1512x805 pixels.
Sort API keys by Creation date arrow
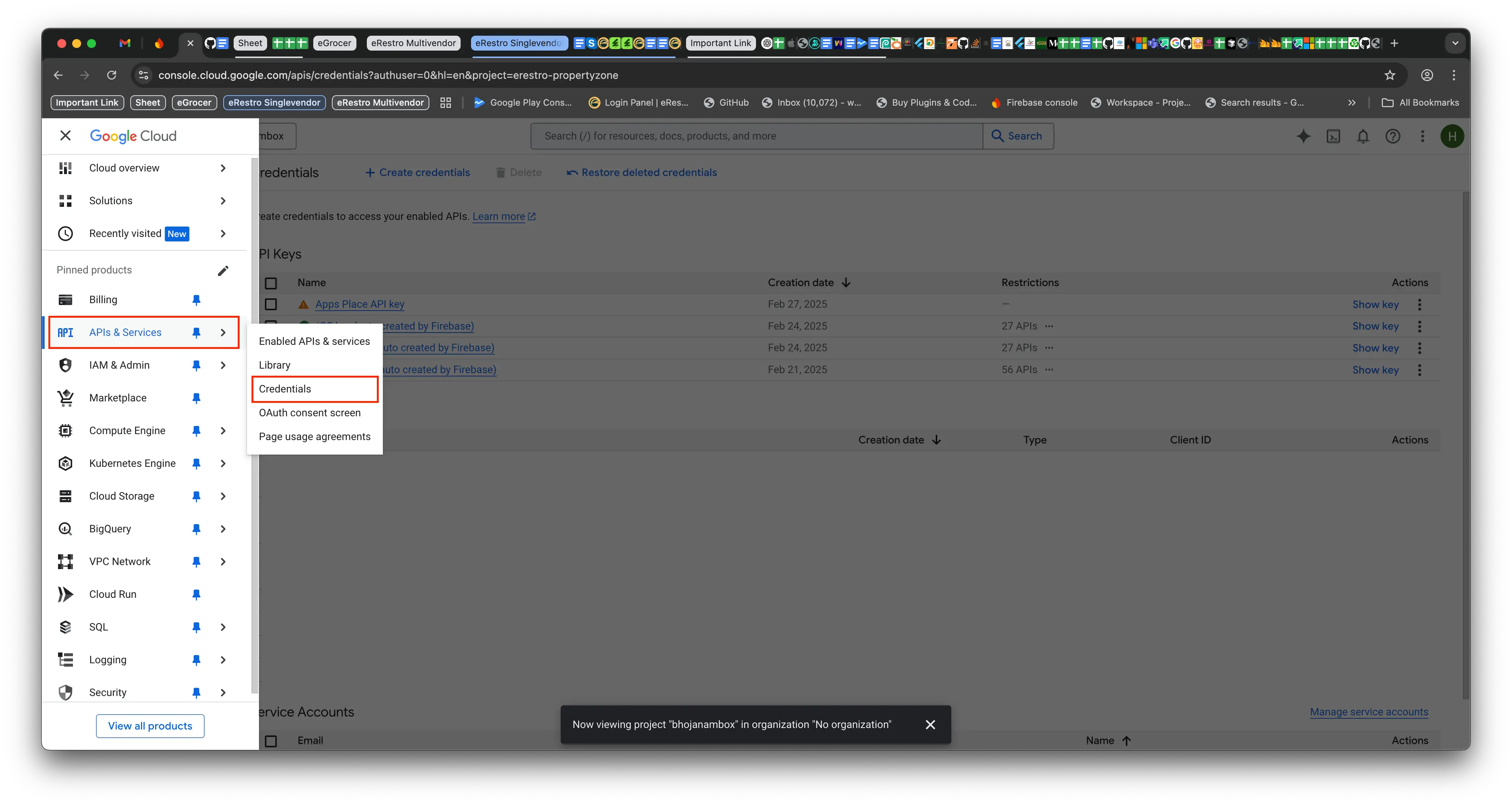846,283
